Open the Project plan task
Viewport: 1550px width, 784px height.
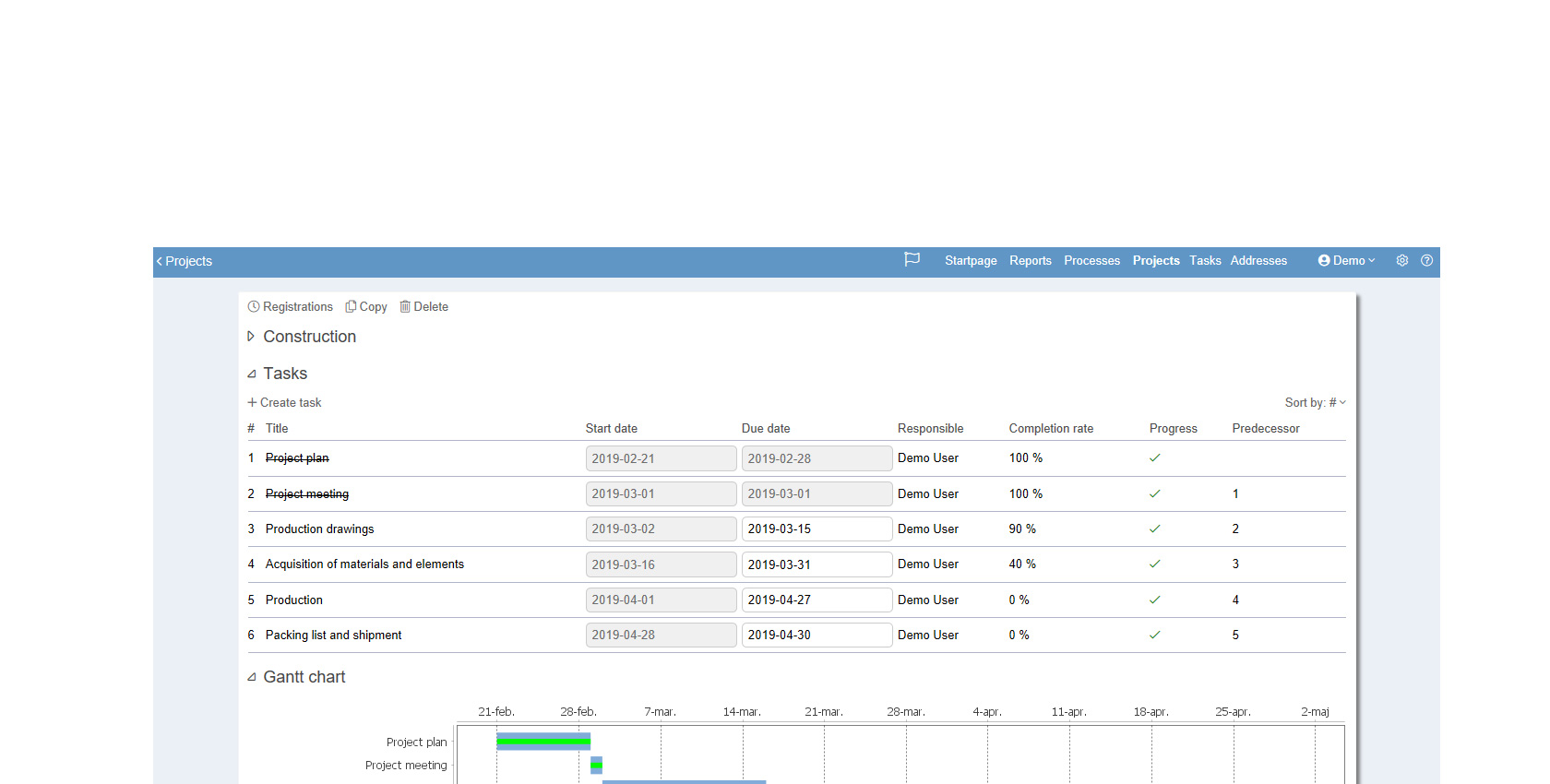[x=297, y=458]
